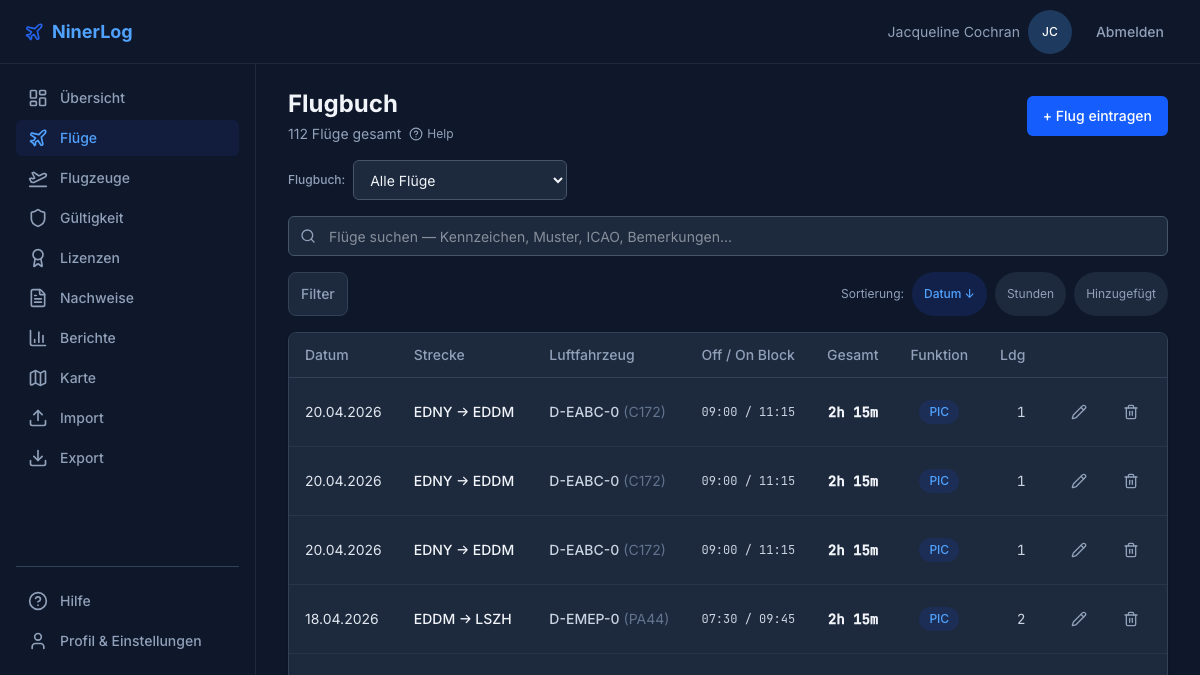The image size is (1200, 675).
Task: Open Berichte via its bar chart icon
Action: pos(38,338)
